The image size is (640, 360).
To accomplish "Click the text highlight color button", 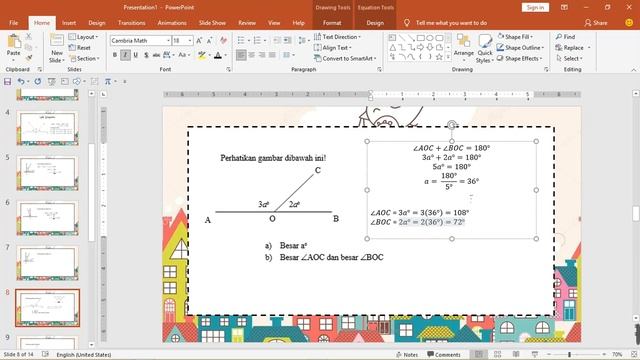I will tap(202, 55).
